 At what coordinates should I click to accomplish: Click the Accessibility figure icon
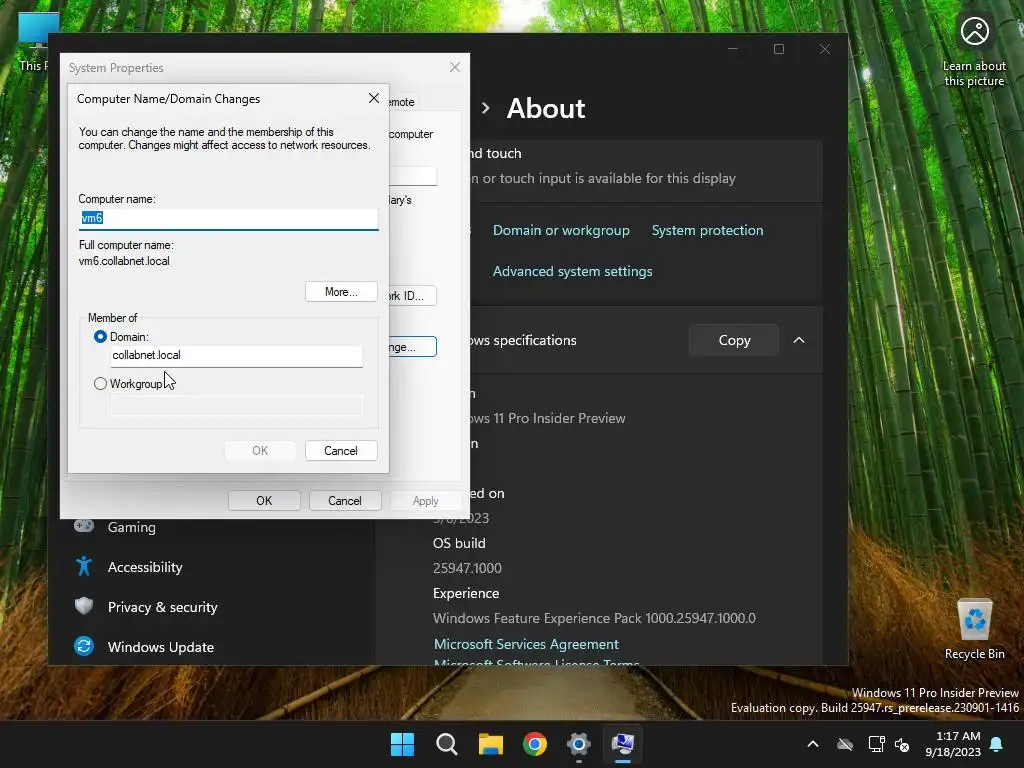[x=84, y=566]
